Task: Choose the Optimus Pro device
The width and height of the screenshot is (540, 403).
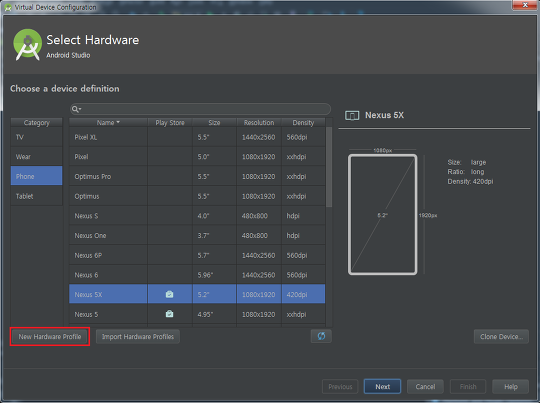Action: (197, 176)
